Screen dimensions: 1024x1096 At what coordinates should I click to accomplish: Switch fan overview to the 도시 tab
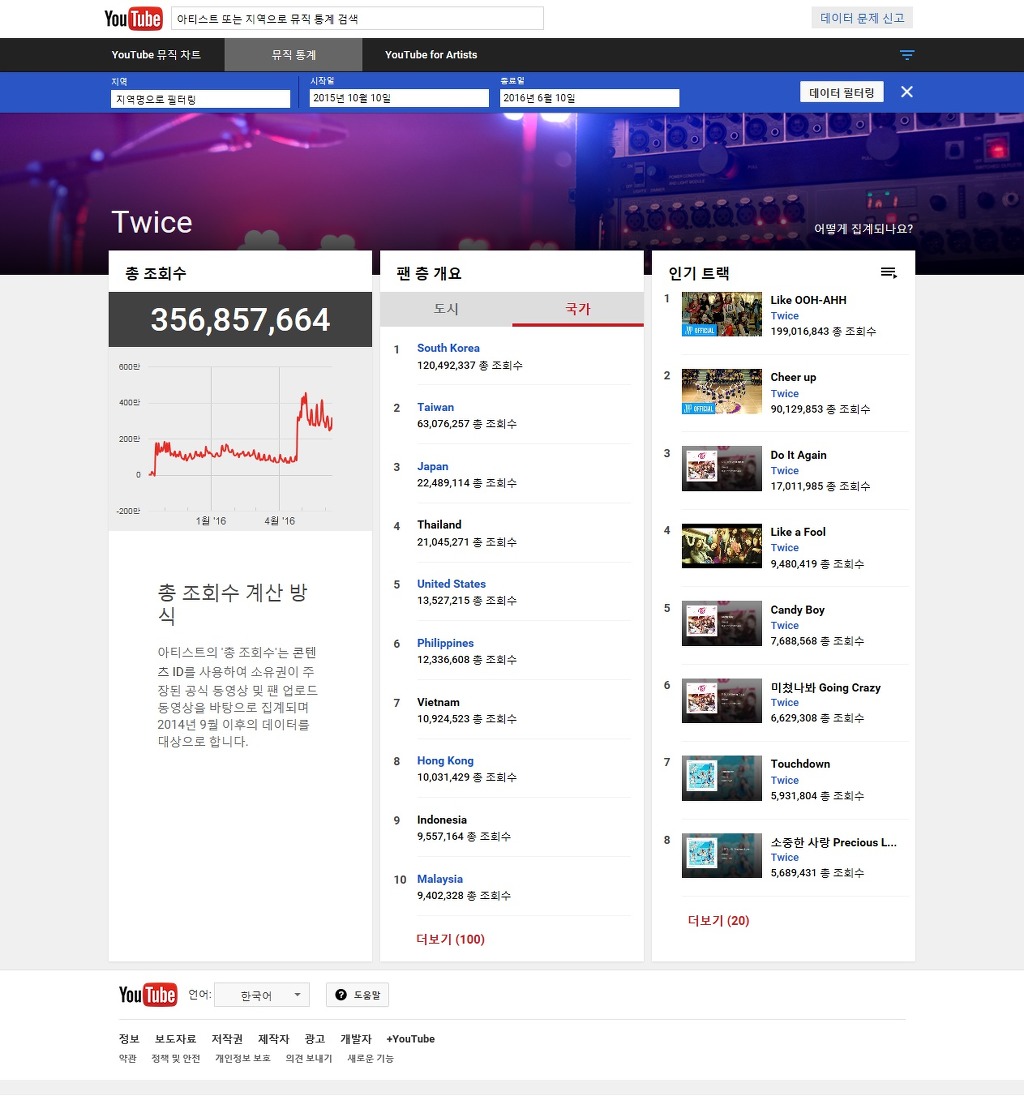pyautogui.click(x=446, y=309)
